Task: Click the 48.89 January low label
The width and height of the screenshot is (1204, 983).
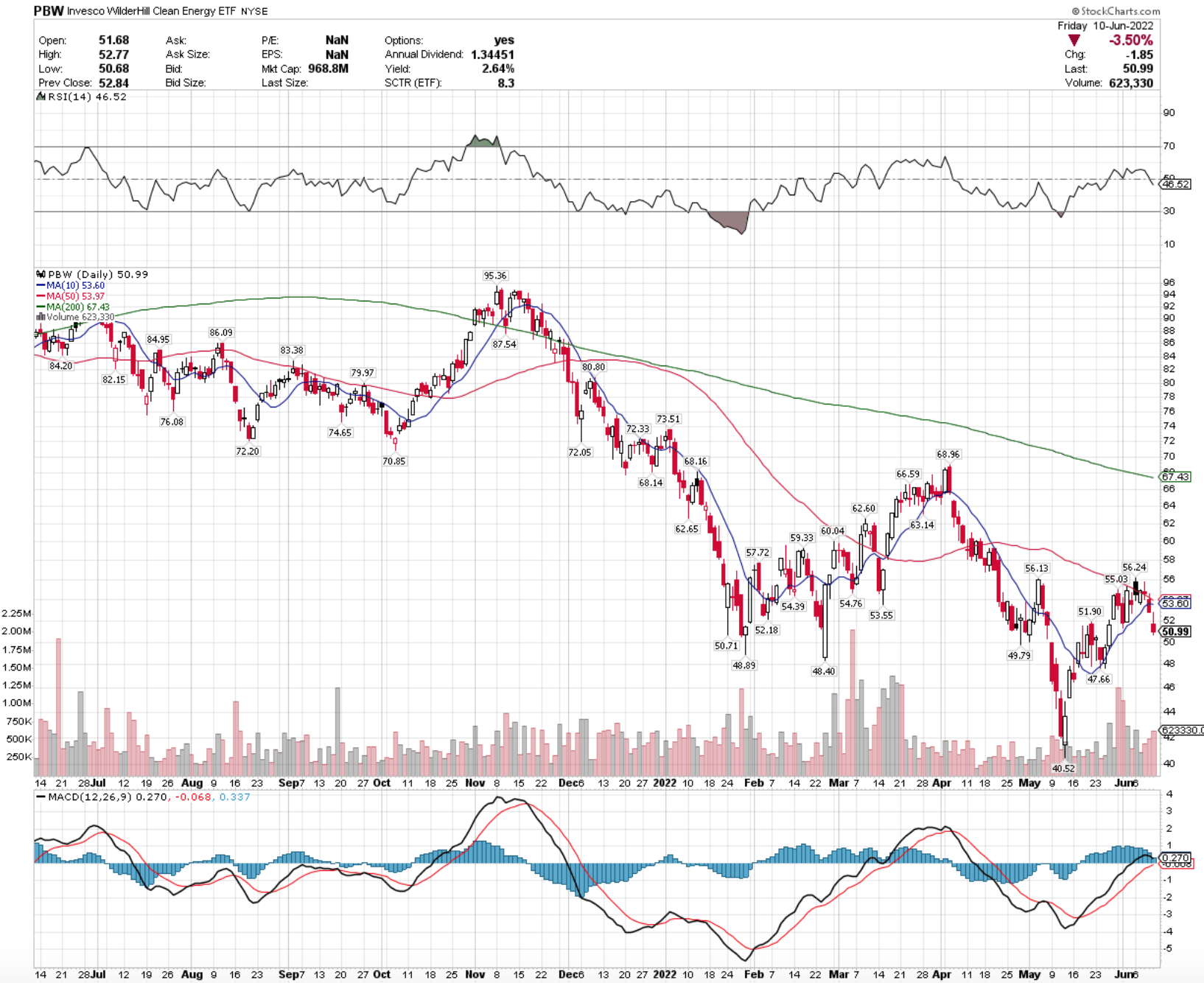Action: [743, 665]
